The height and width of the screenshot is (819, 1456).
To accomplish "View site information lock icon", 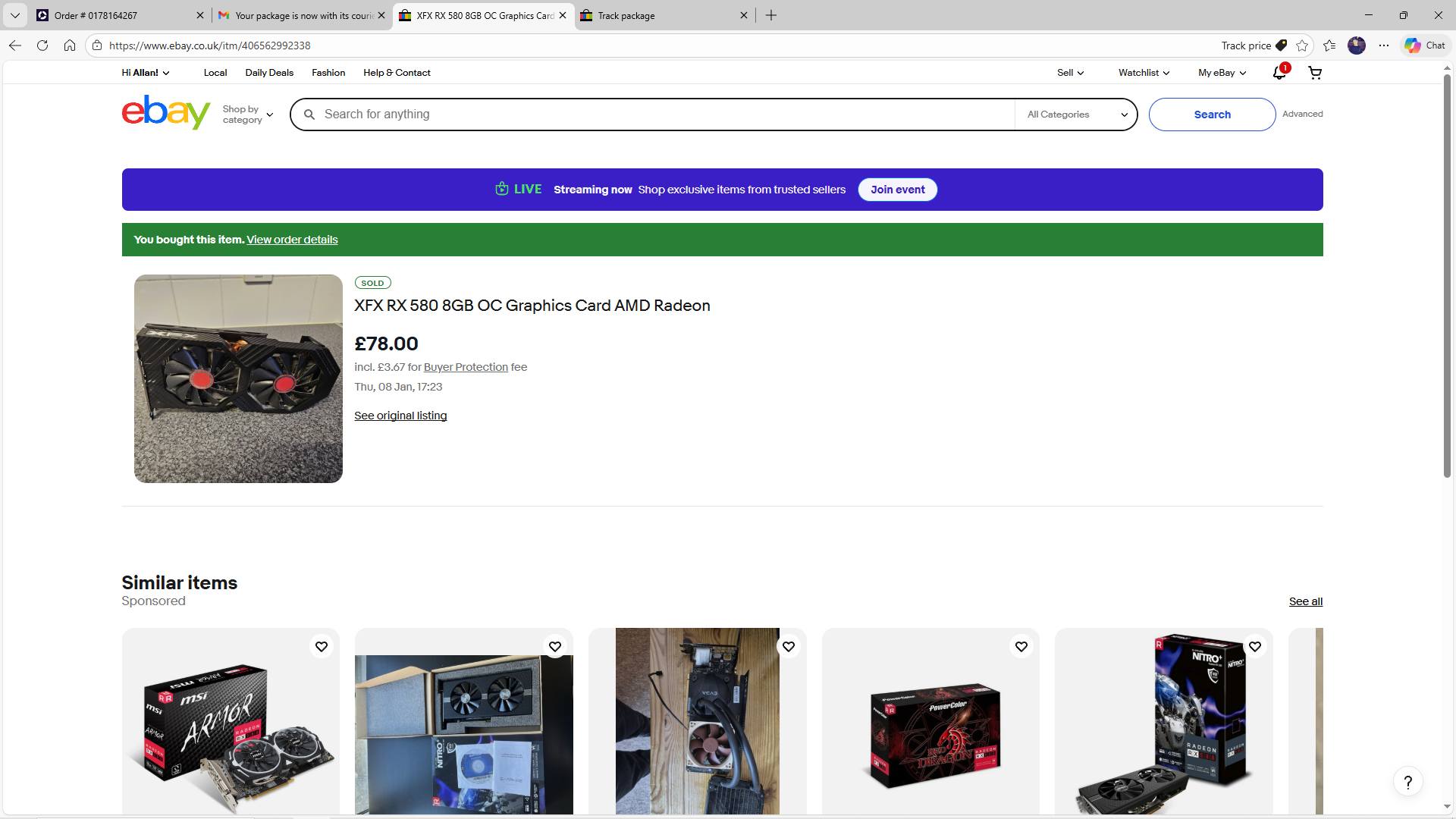I will [96, 45].
